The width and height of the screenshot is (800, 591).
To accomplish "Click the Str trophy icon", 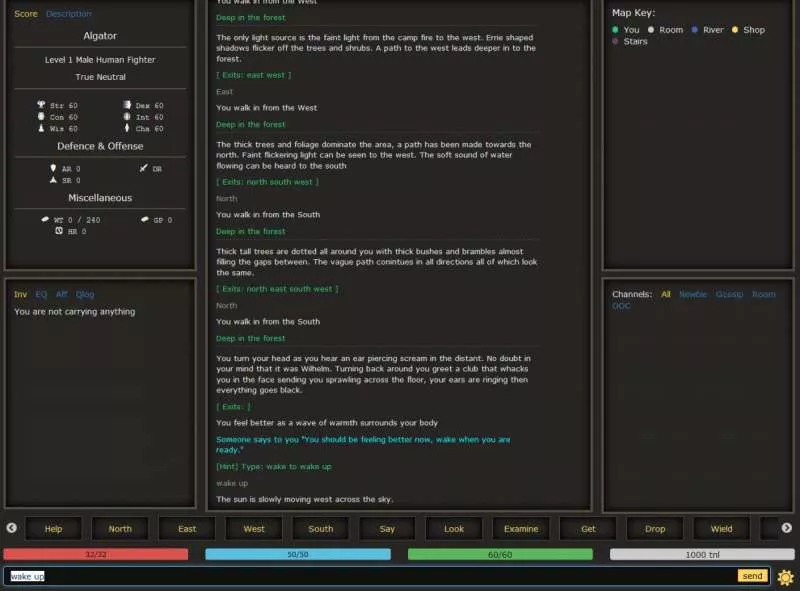I will tap(42, 106).
